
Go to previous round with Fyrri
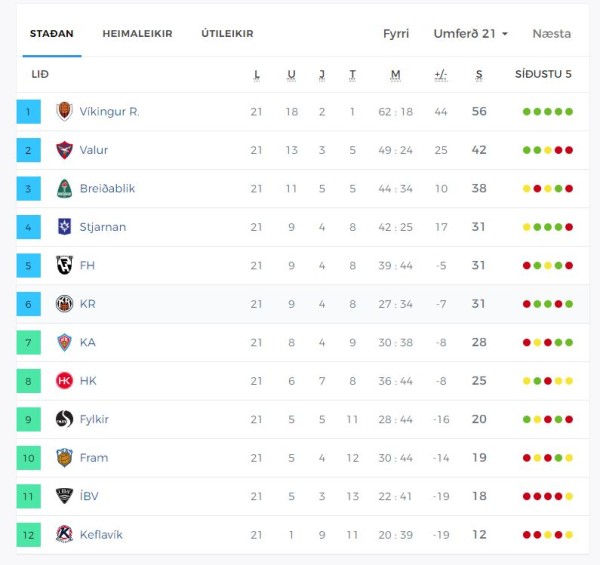pos(396,34)
